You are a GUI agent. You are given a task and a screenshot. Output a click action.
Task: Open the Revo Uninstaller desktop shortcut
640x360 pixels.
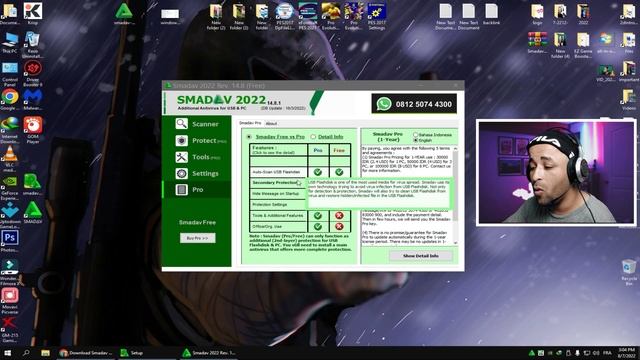pos(33,44)
